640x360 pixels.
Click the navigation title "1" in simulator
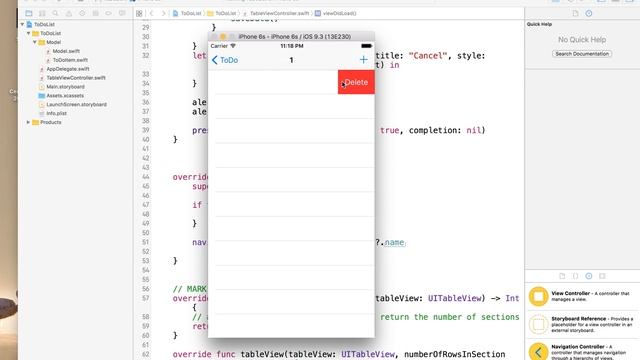point(291,60)
